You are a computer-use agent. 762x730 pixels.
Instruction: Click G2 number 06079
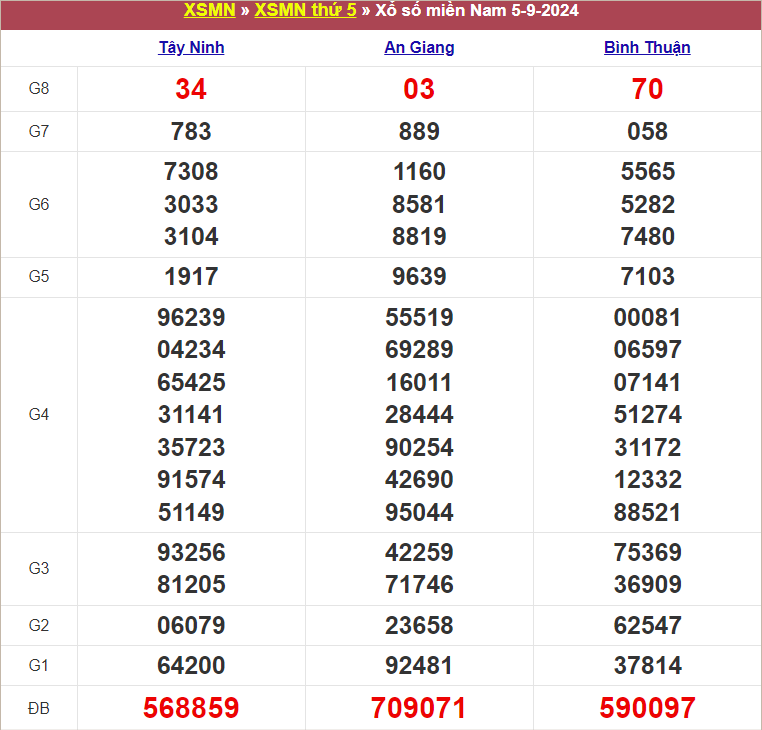[191, 625]
